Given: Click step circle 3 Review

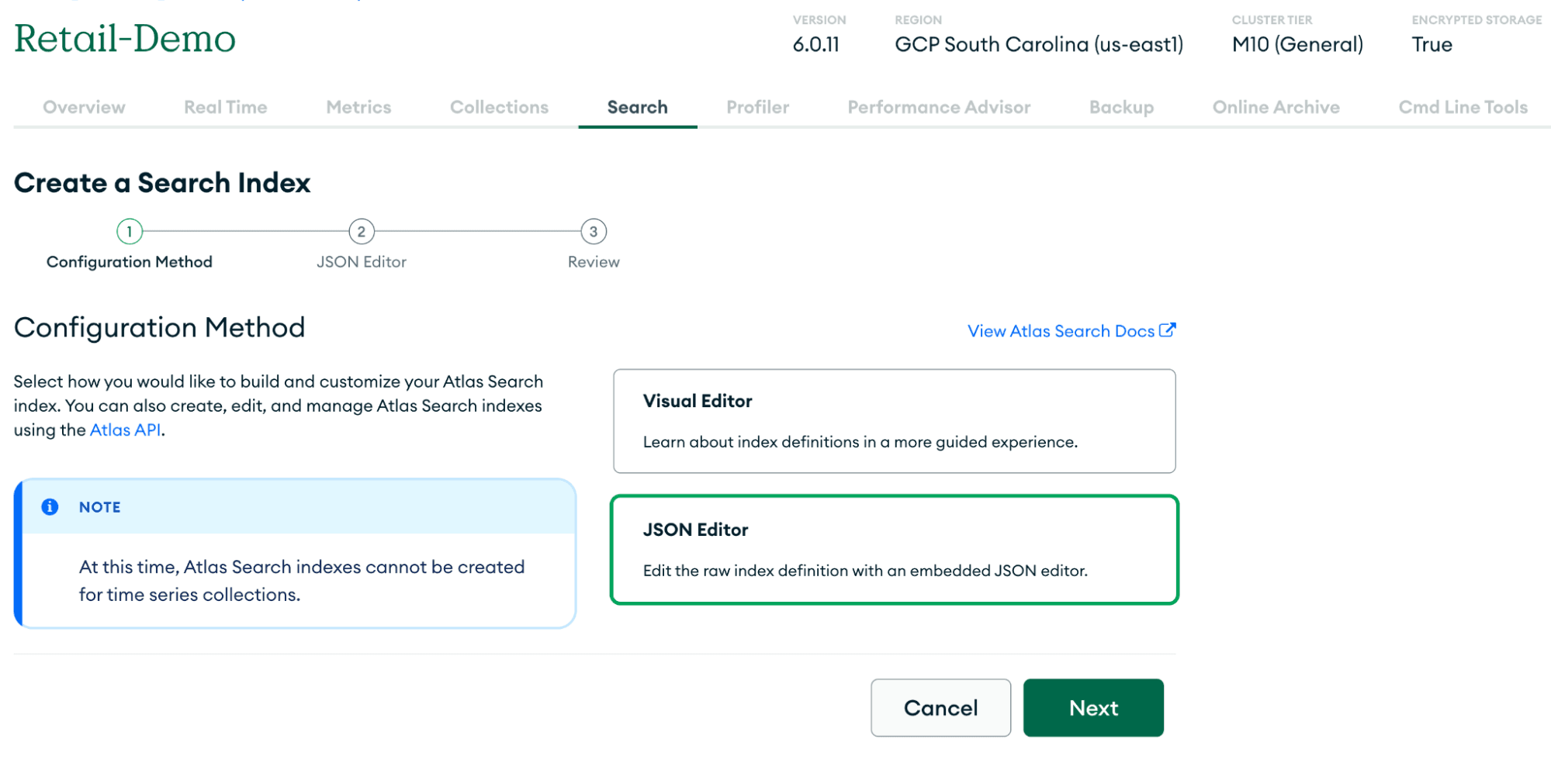Looking at the screenshot, I should coord(594,230).
